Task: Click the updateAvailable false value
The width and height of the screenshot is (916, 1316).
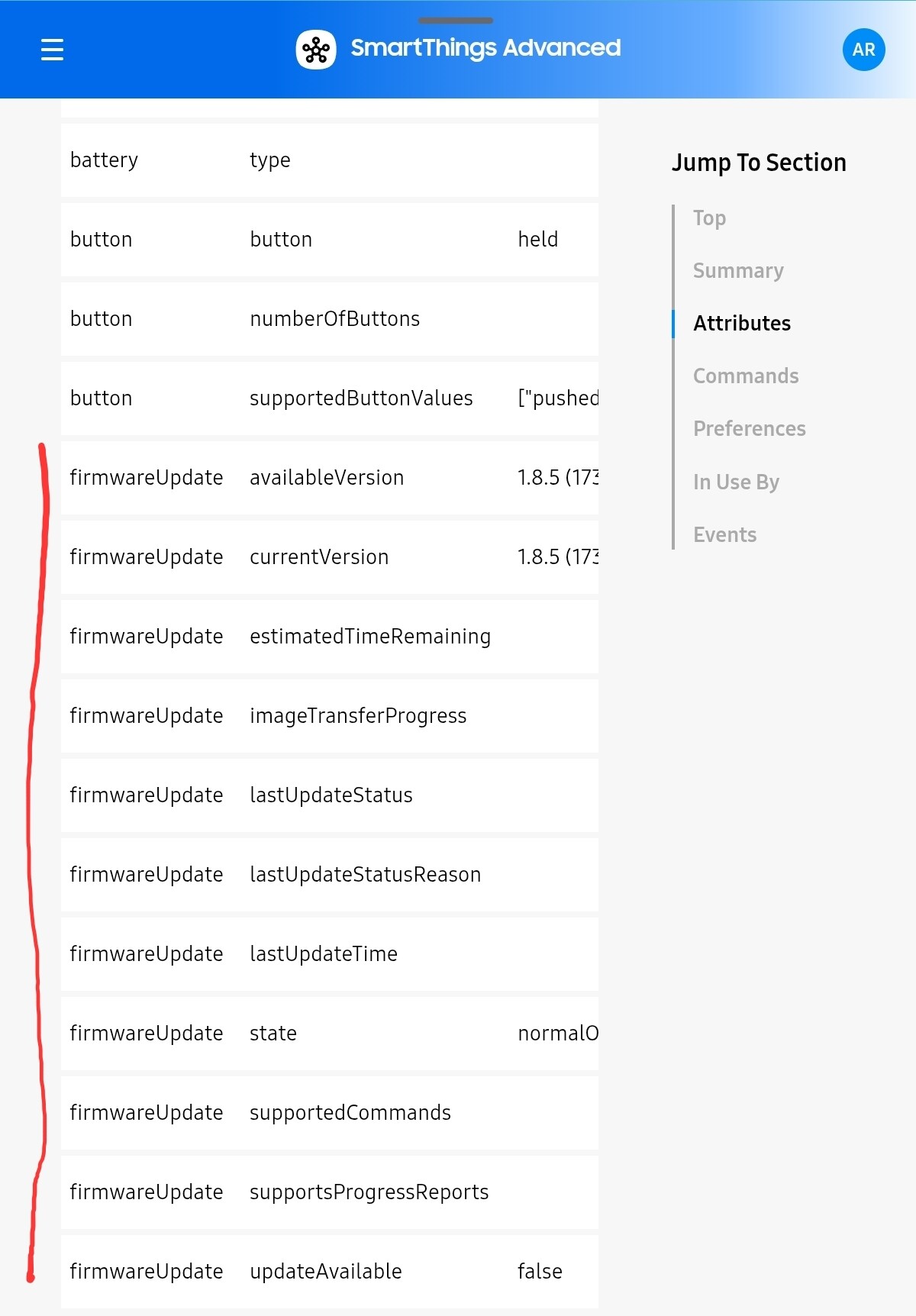Action: (540, 1272)
